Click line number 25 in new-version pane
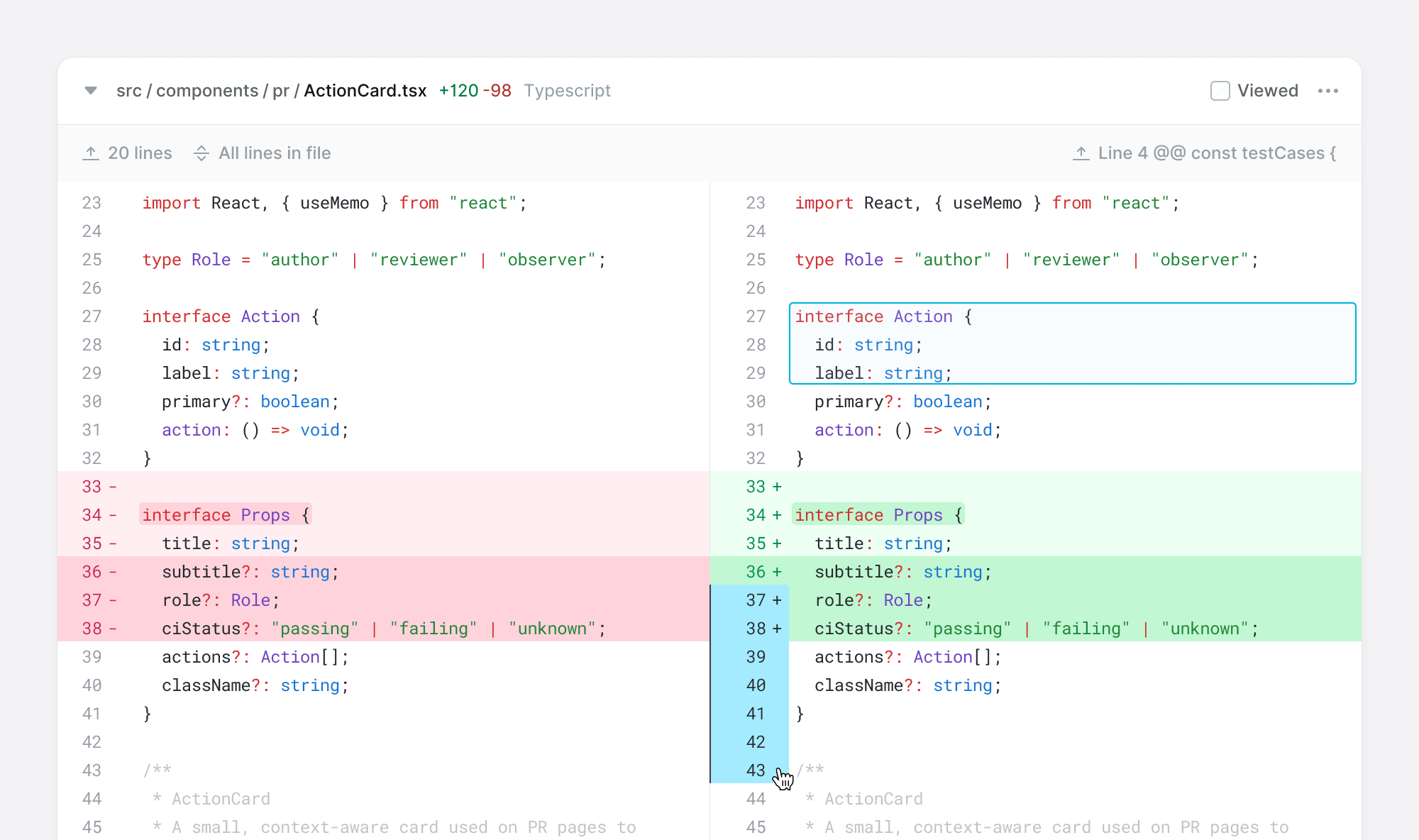The width and height of the screenshot is (1419, 840). tap(756, 260)
